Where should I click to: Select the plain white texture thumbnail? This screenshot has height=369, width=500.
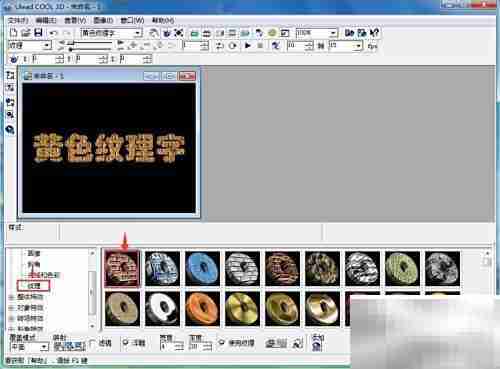(162, 309)
